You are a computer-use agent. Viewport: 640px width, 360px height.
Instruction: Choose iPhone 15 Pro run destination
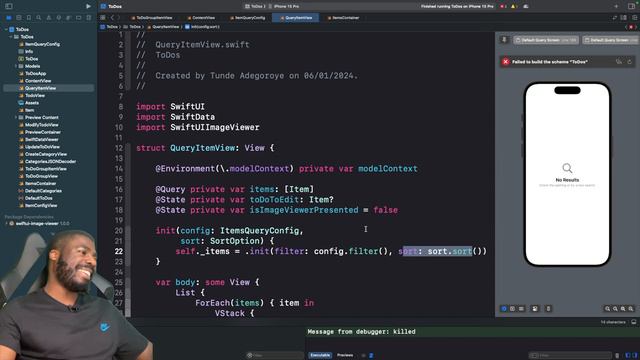click(x=284, y=7)
